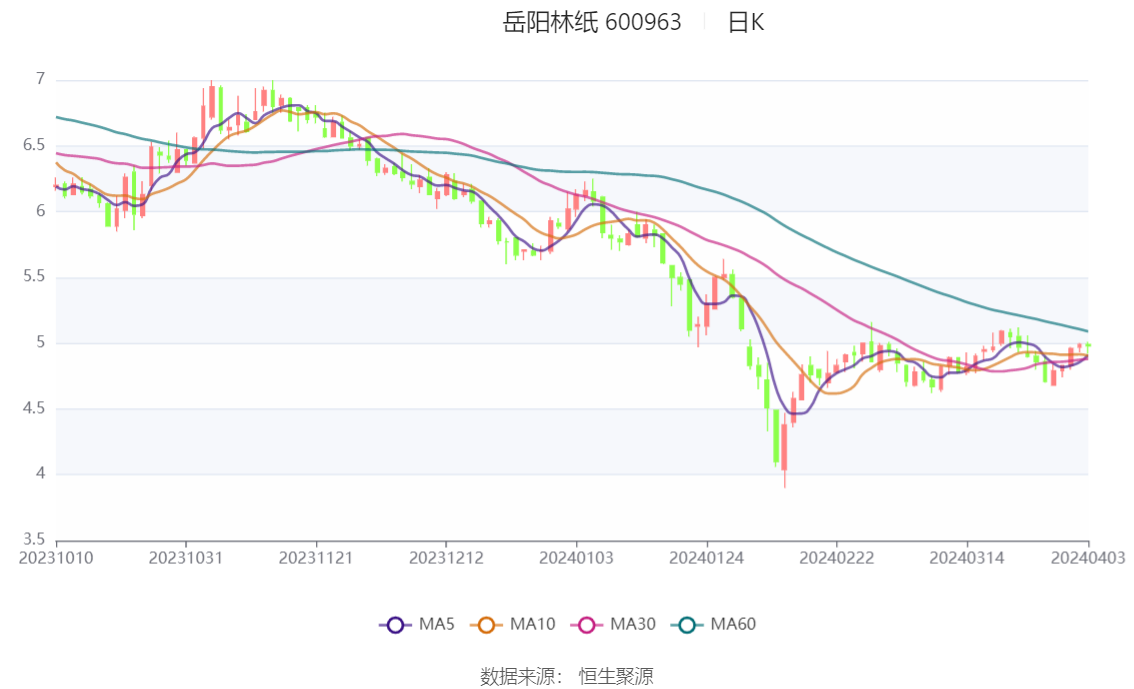This screenshot has width=1134, height=689.
Task: Select the 20240222 date axis label
Action: (x=837, y=559)
